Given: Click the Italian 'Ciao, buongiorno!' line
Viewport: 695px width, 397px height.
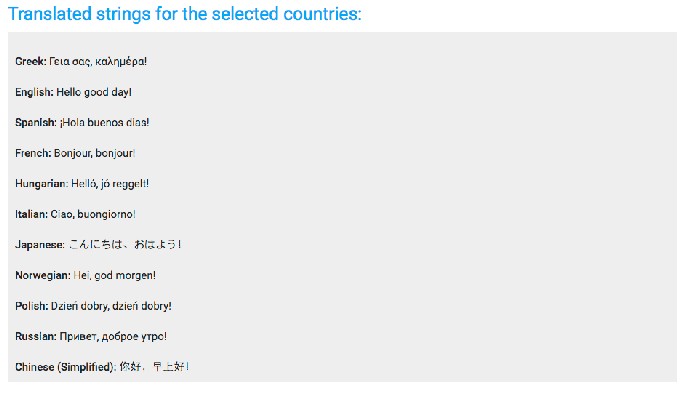Looking at the screenshot, I should point(75,214).
